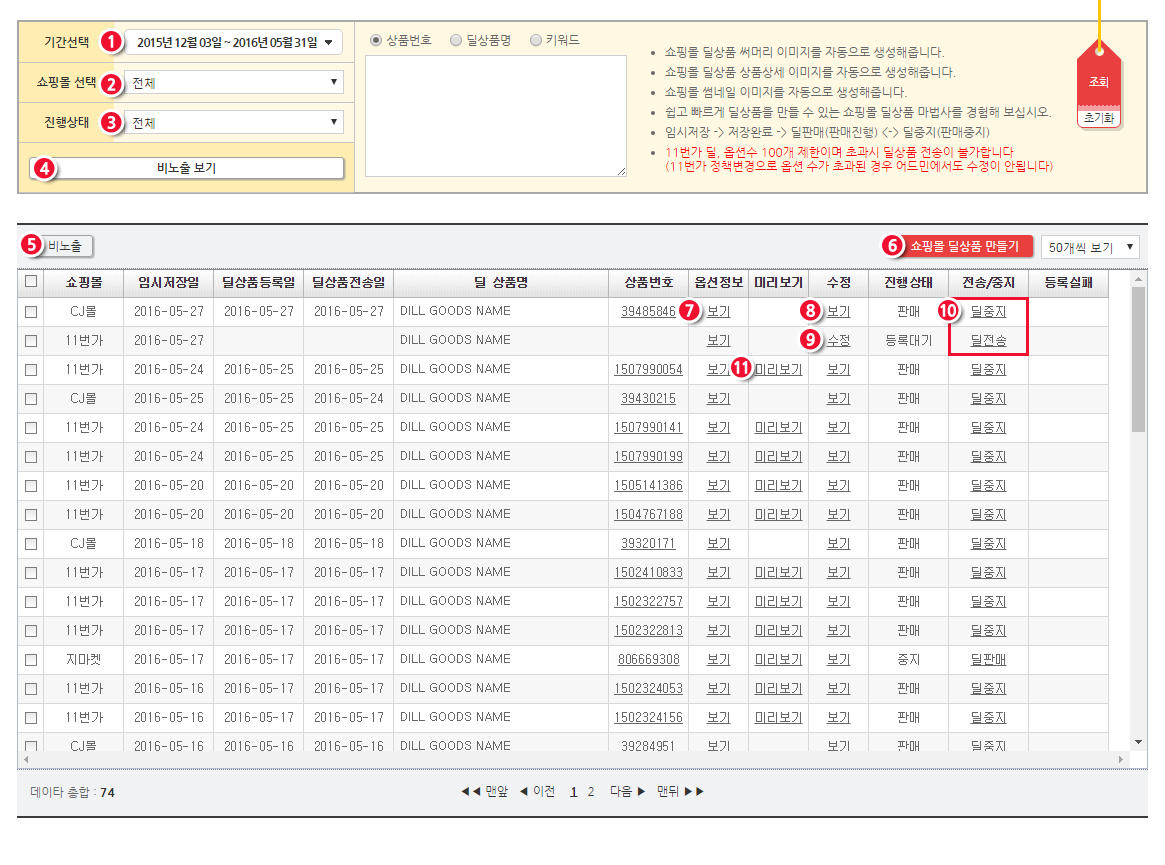The width and height of the screenshot is (1165, 865).
Task: Tick the checkbox for product 1505141386
Action: [x=30, y=486]
